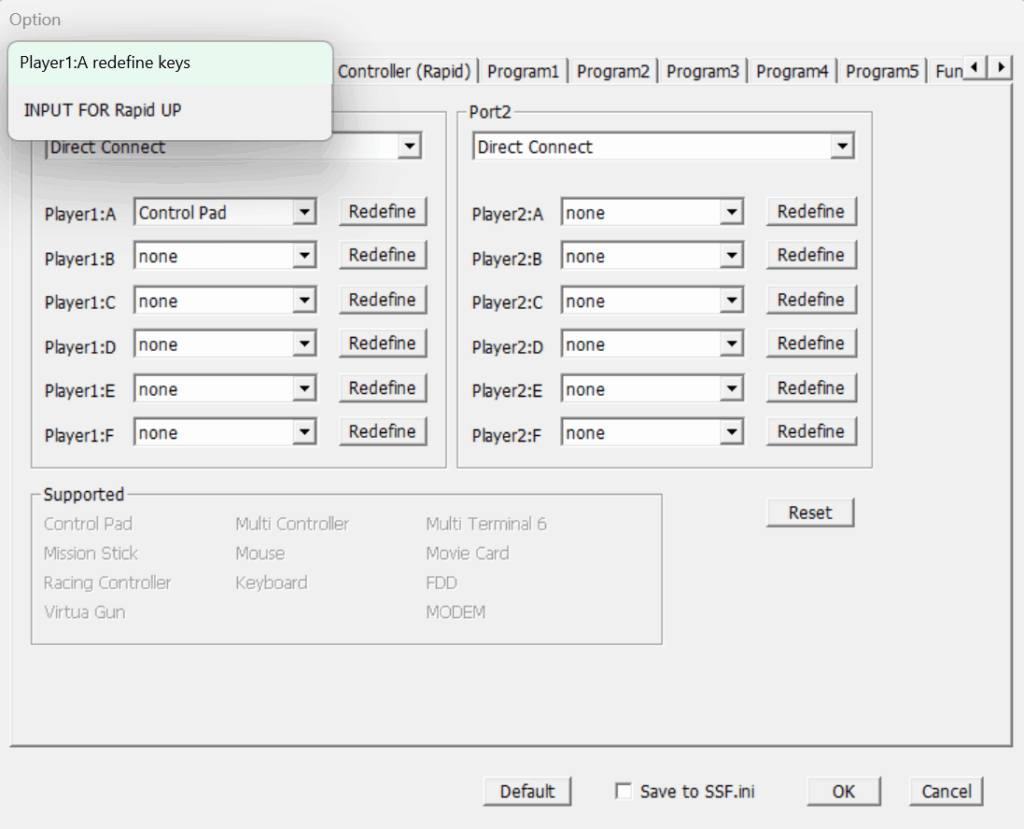Switch to the Controller (Rapid) tab
Viewport: 1024px width, 829px height.
(x=404, y=71)
